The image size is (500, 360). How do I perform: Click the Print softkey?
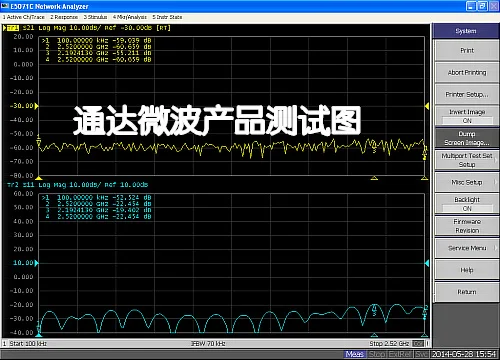(467, 50)
